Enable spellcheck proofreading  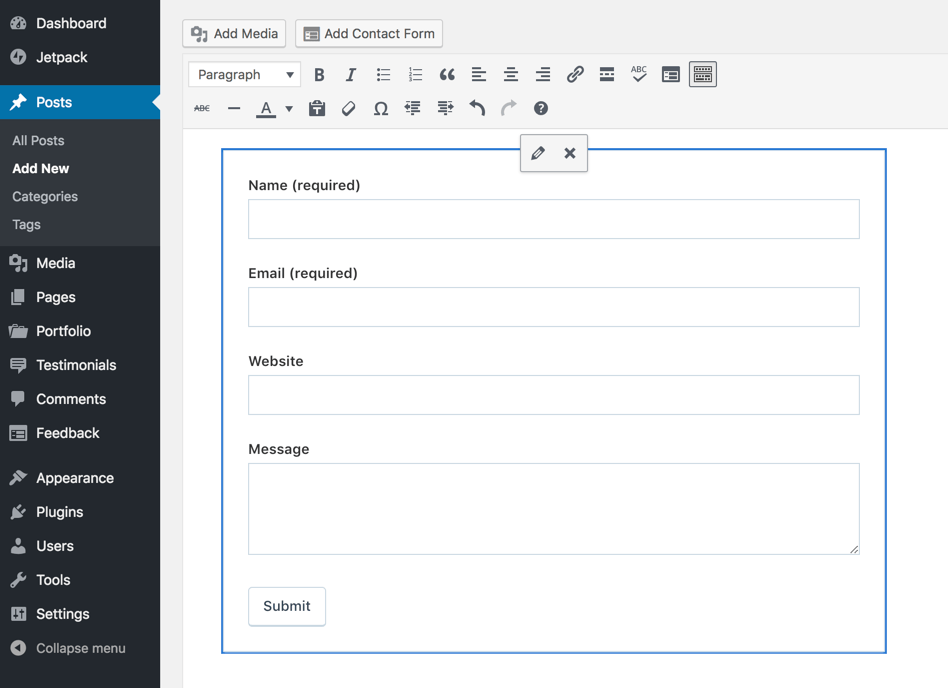[639, 74]
